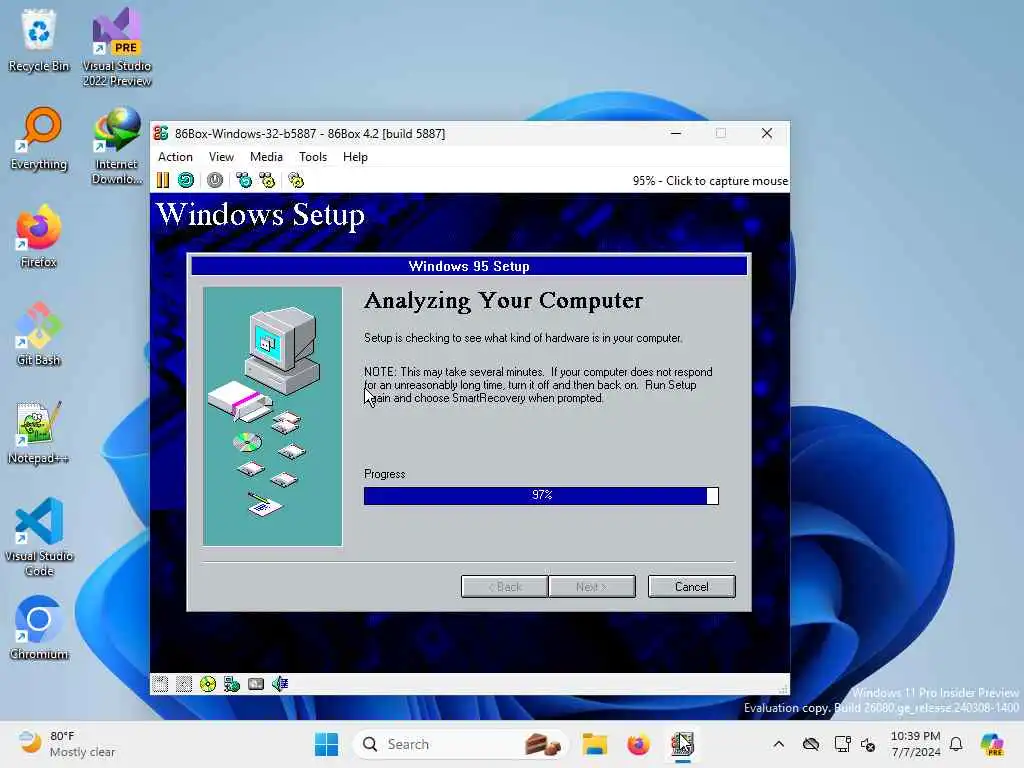Select the Everything desktop shortcut
Screen dimensions: 1024x768
[39, 138]
